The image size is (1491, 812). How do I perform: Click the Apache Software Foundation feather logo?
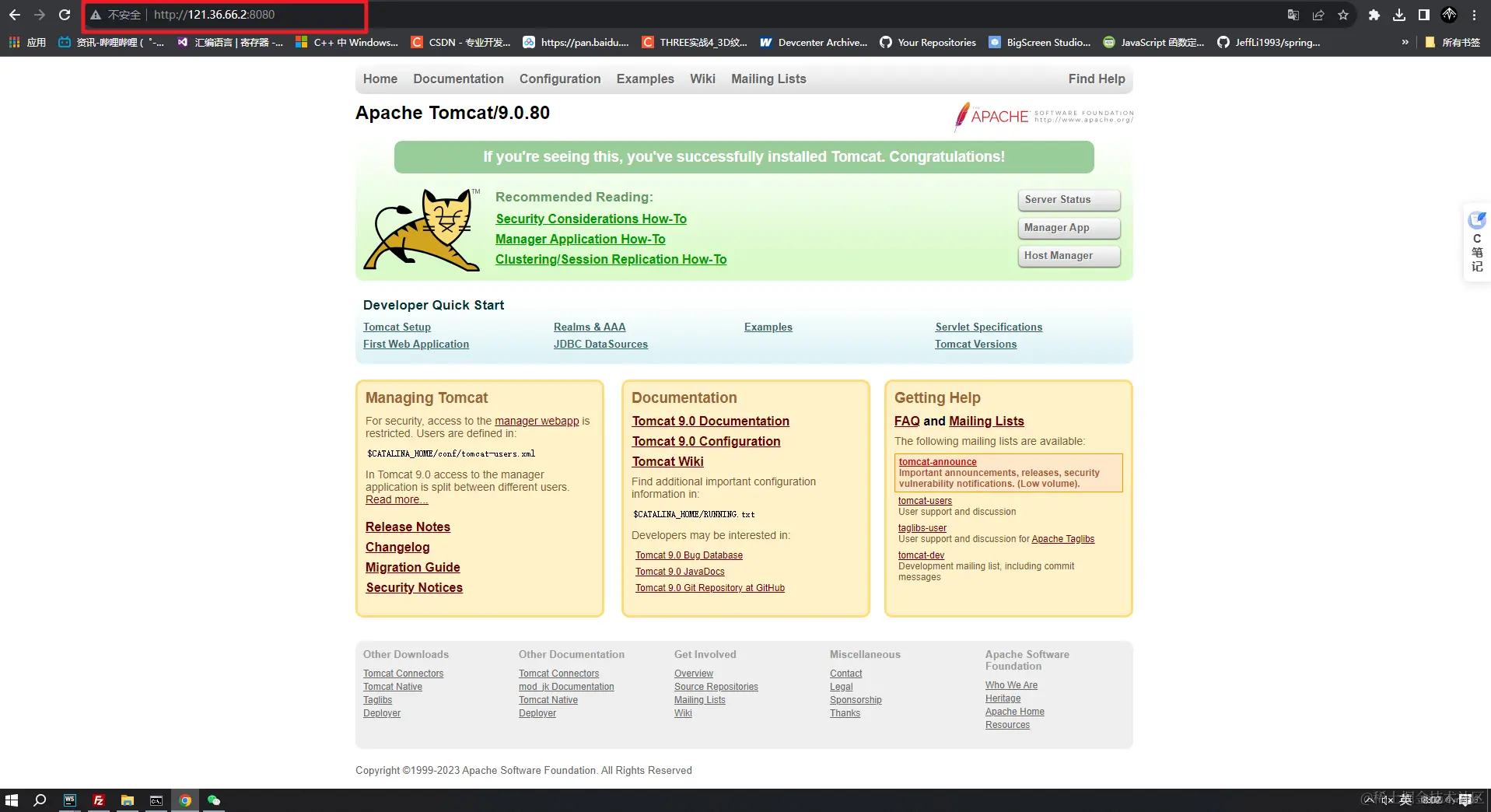(x=962, y=116)
